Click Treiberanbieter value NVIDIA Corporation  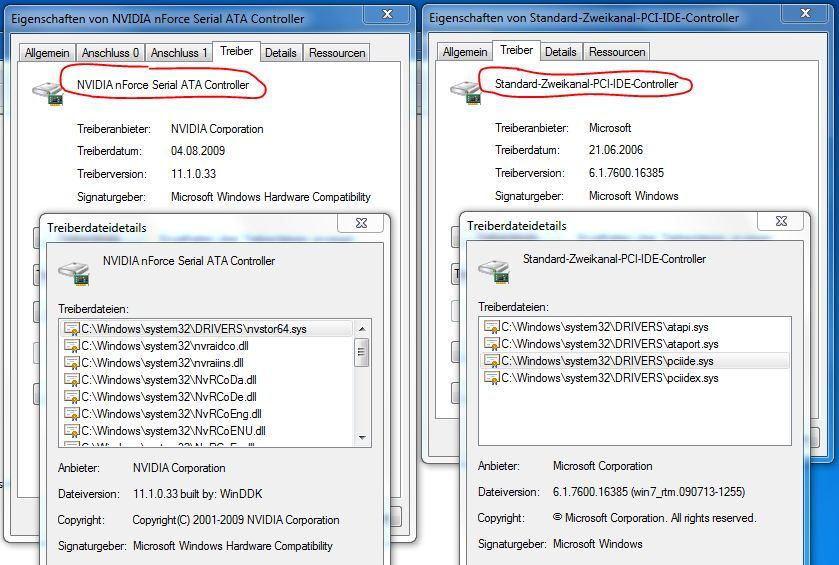click(217, 129)
